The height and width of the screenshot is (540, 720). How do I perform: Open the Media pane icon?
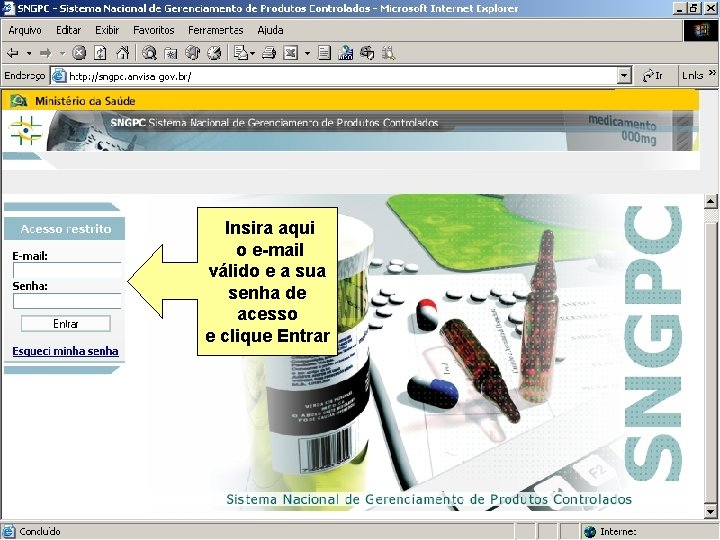point(192,53)
